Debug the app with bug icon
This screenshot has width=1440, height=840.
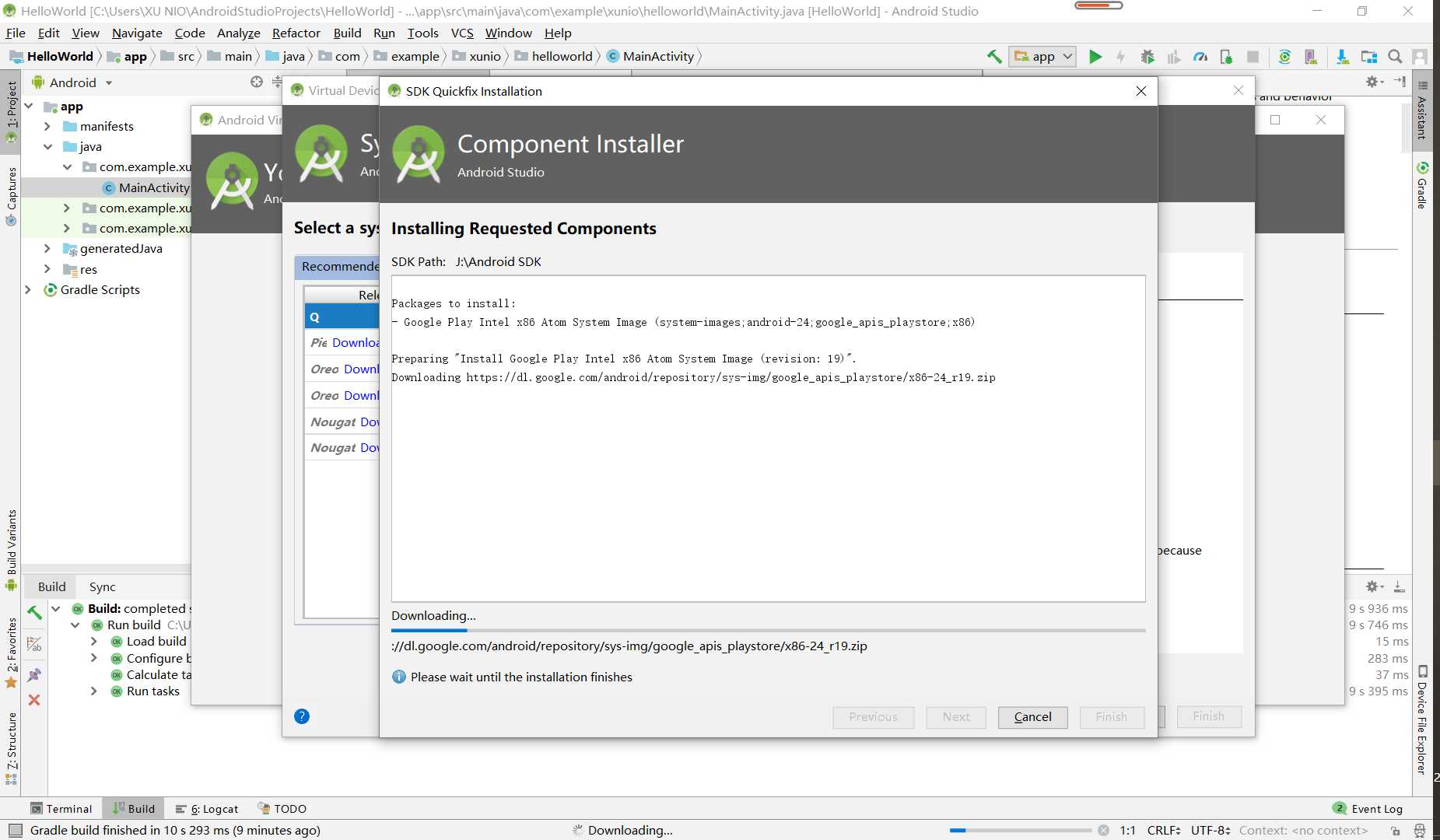point(1147,56)
